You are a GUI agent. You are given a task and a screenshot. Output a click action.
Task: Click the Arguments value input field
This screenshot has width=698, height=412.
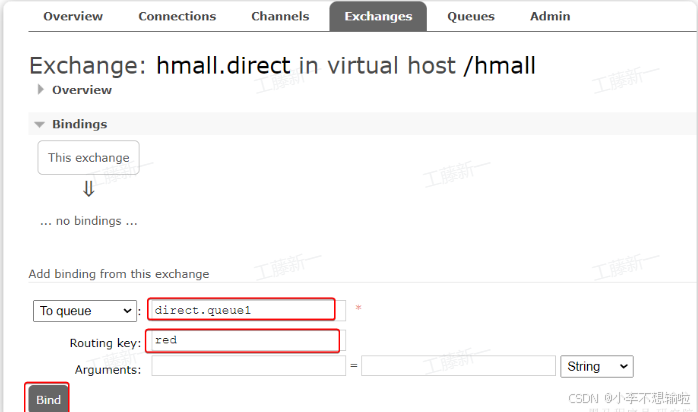[458, 366]
